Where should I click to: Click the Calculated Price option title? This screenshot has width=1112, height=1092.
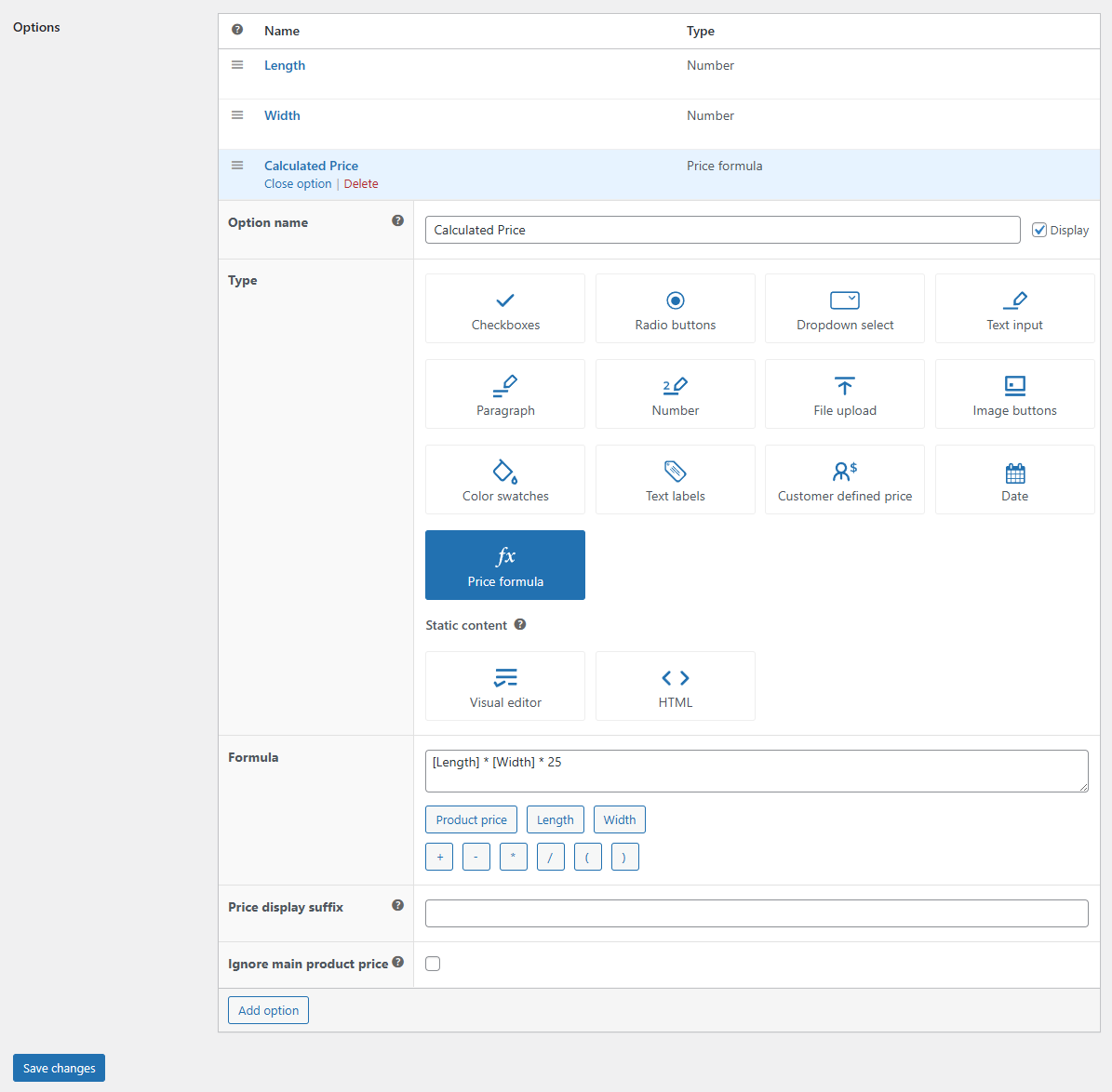(311, 166)
